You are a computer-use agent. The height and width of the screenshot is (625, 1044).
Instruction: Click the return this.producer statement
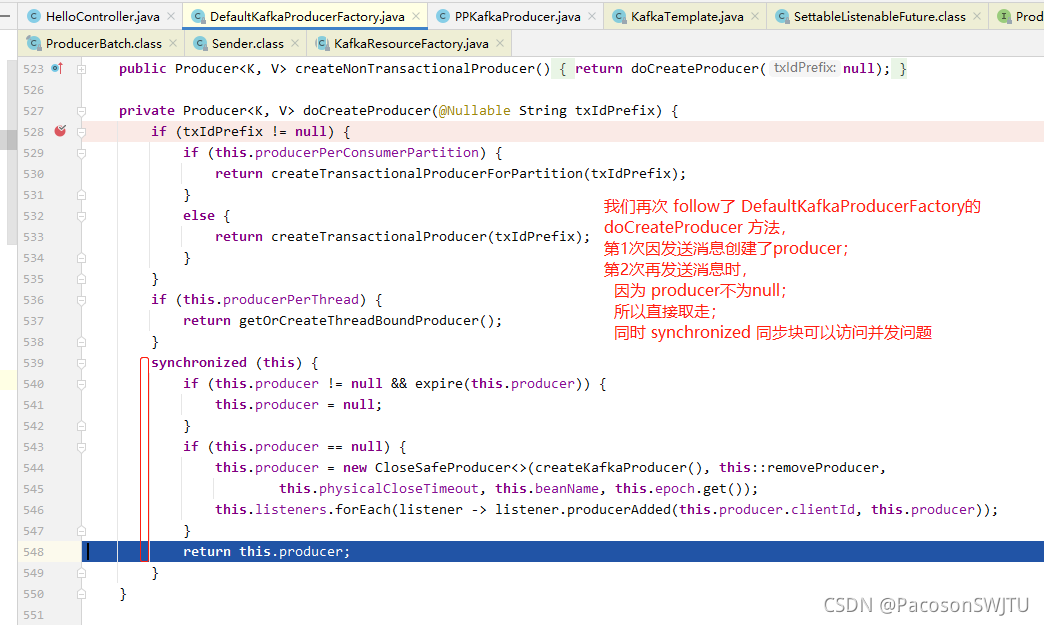coord(266,552)
